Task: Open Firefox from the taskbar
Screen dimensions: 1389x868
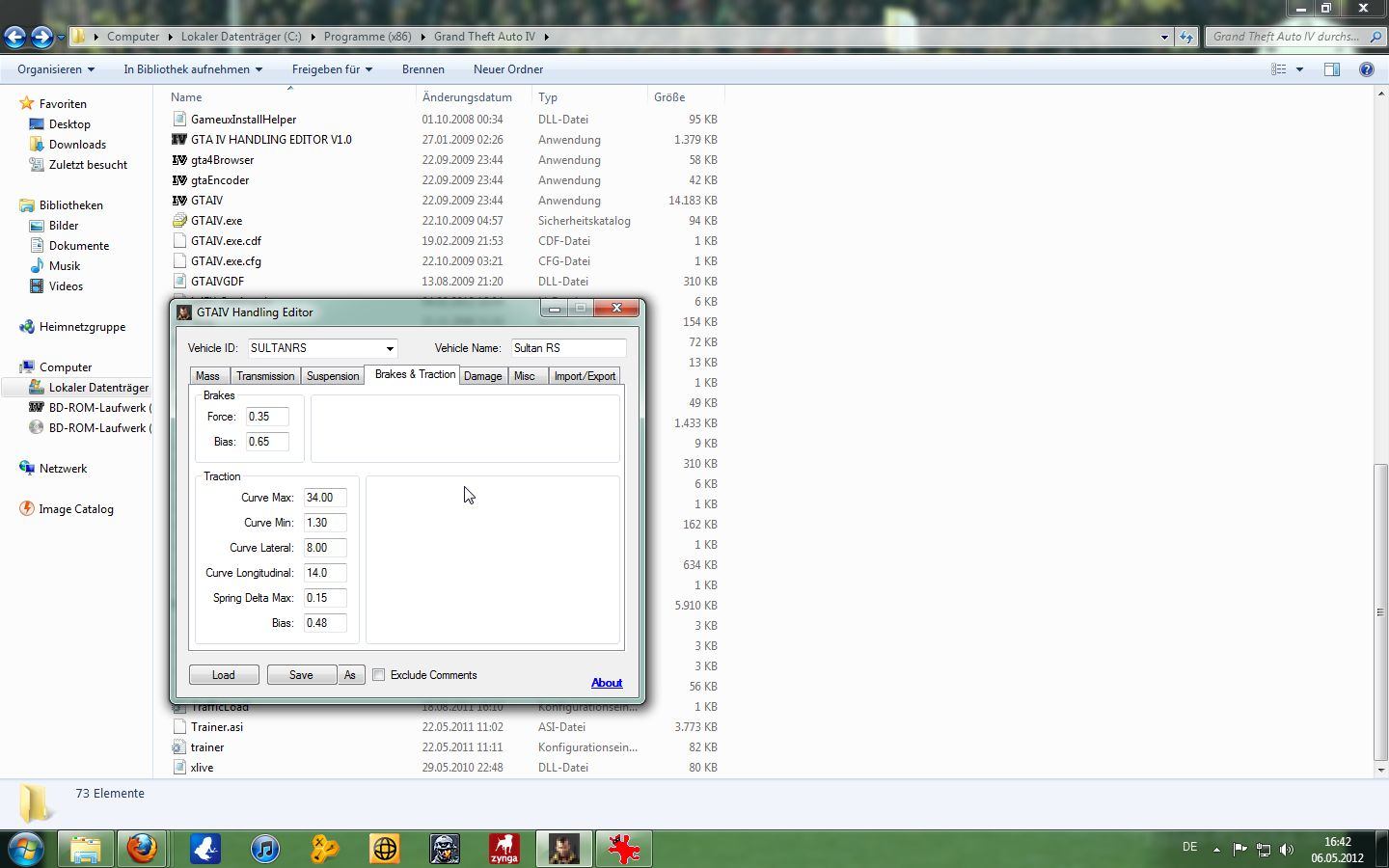Action: [x=143, y=849]
